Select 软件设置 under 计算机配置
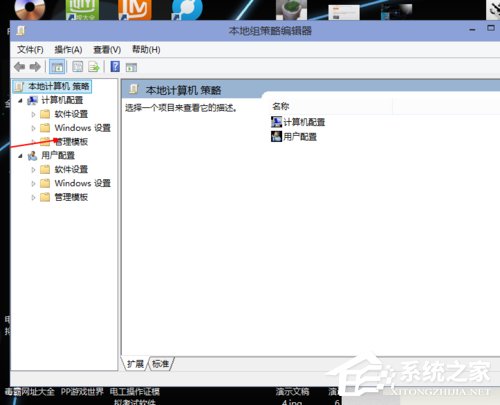500x405 pixels. (71, 114)
